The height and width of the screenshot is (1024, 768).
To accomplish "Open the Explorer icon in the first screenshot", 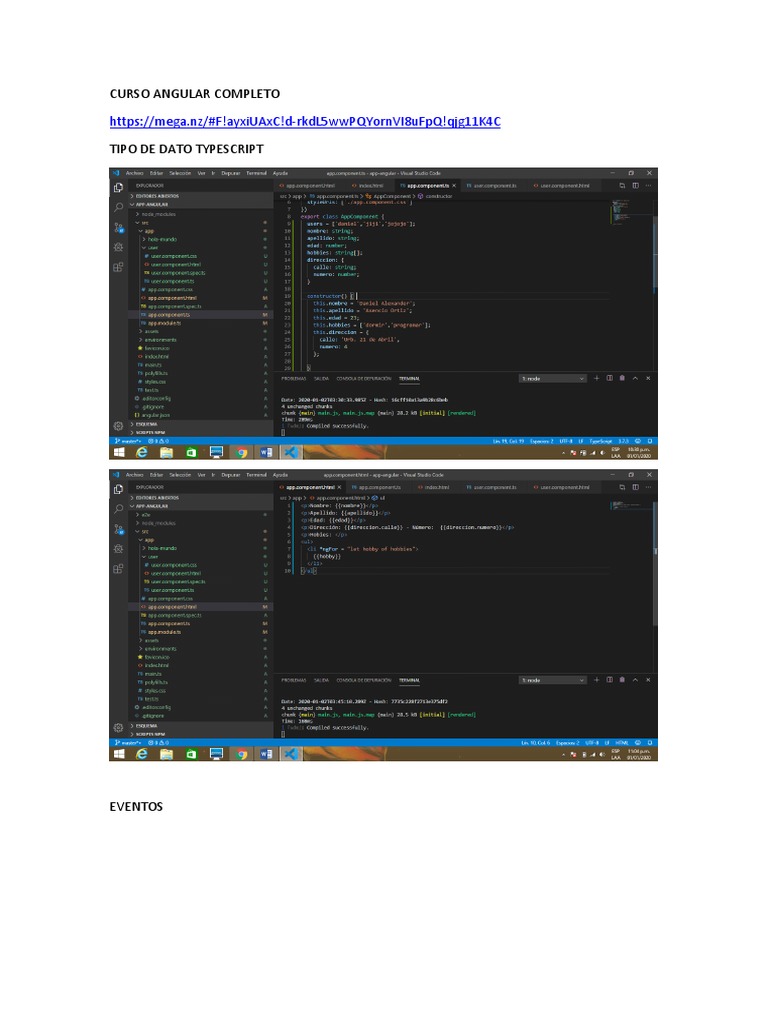I will click(118, 187).
